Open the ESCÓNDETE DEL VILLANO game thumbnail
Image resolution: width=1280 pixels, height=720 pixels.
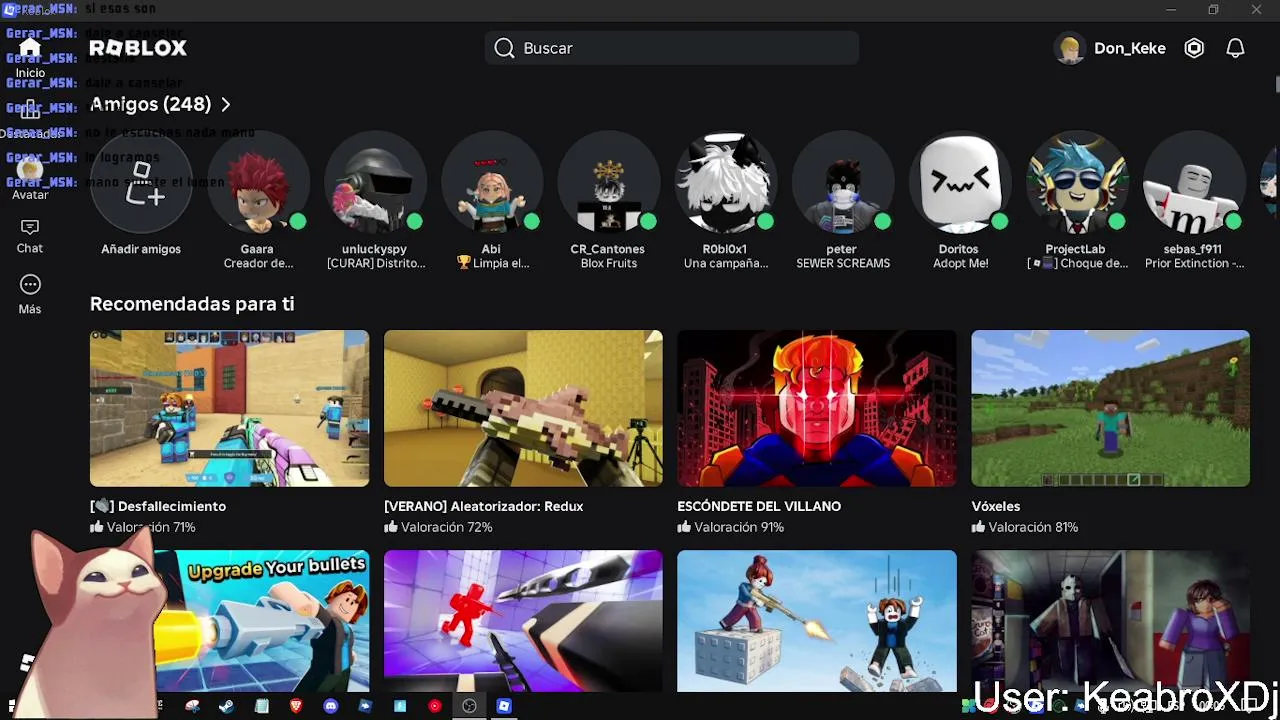click(x=817, y=408)
